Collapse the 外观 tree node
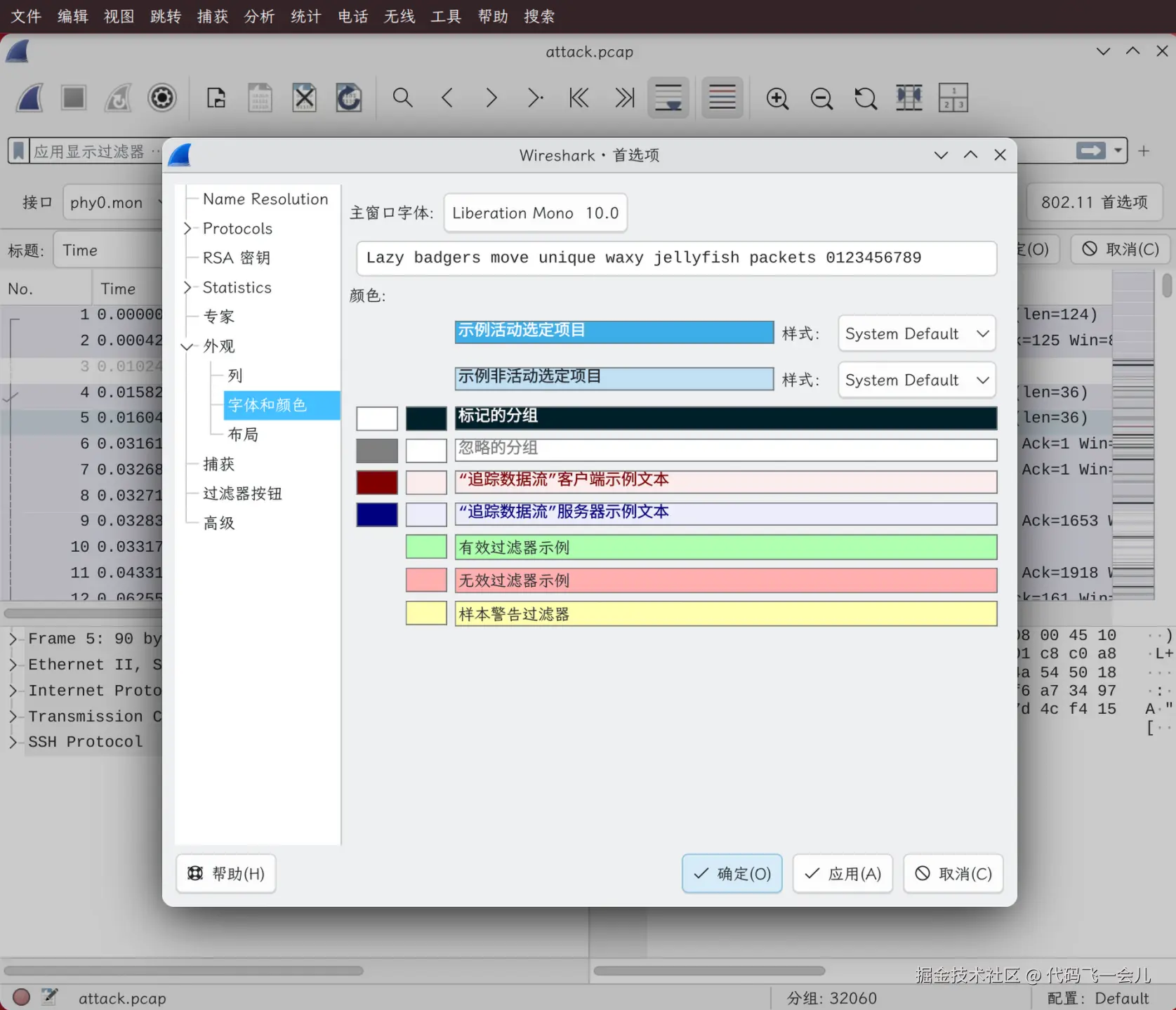Image resolution: width=1176 pixels, height=1010 pixels. 187,347
